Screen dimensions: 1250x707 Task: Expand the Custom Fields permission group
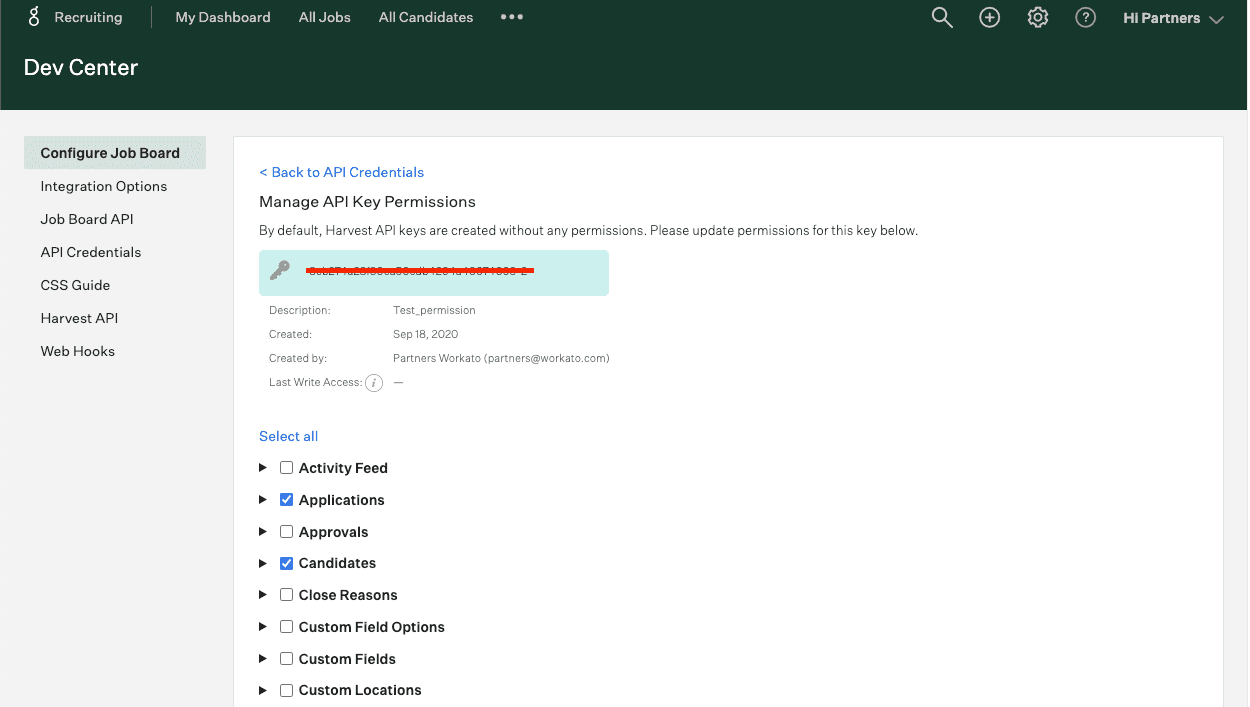point(262,658)
